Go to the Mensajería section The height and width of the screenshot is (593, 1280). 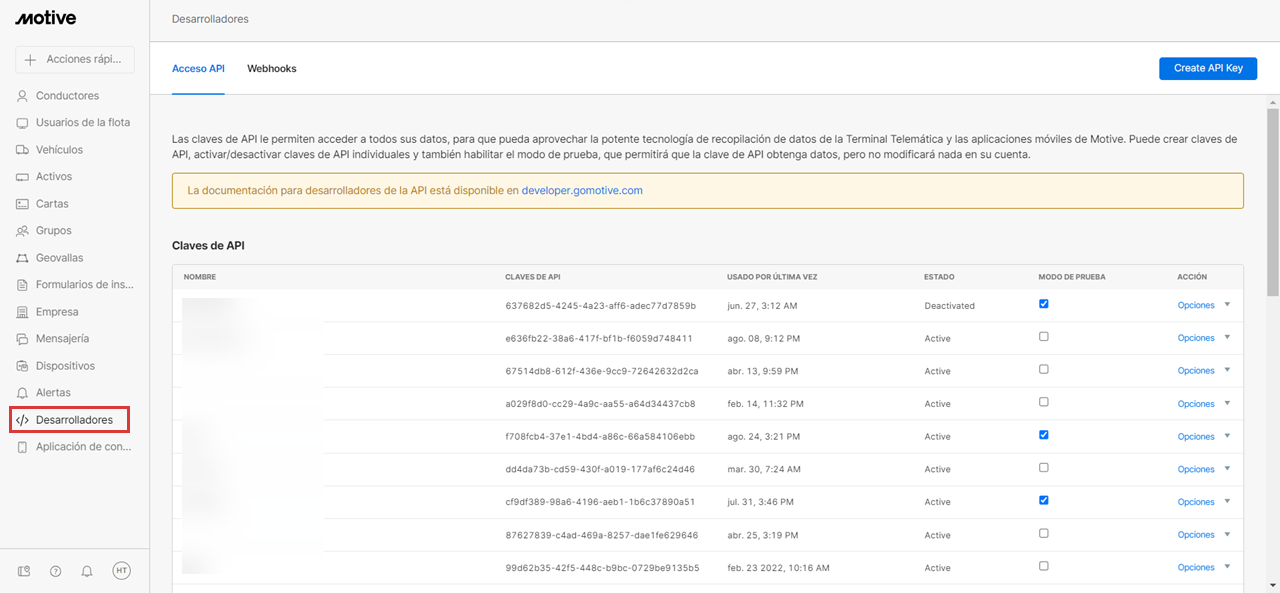click(x=61, y=338)
